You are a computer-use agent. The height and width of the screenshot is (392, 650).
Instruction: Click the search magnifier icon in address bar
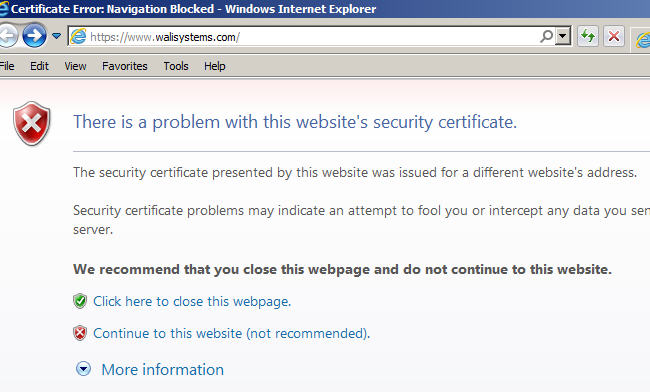point(547,36)
